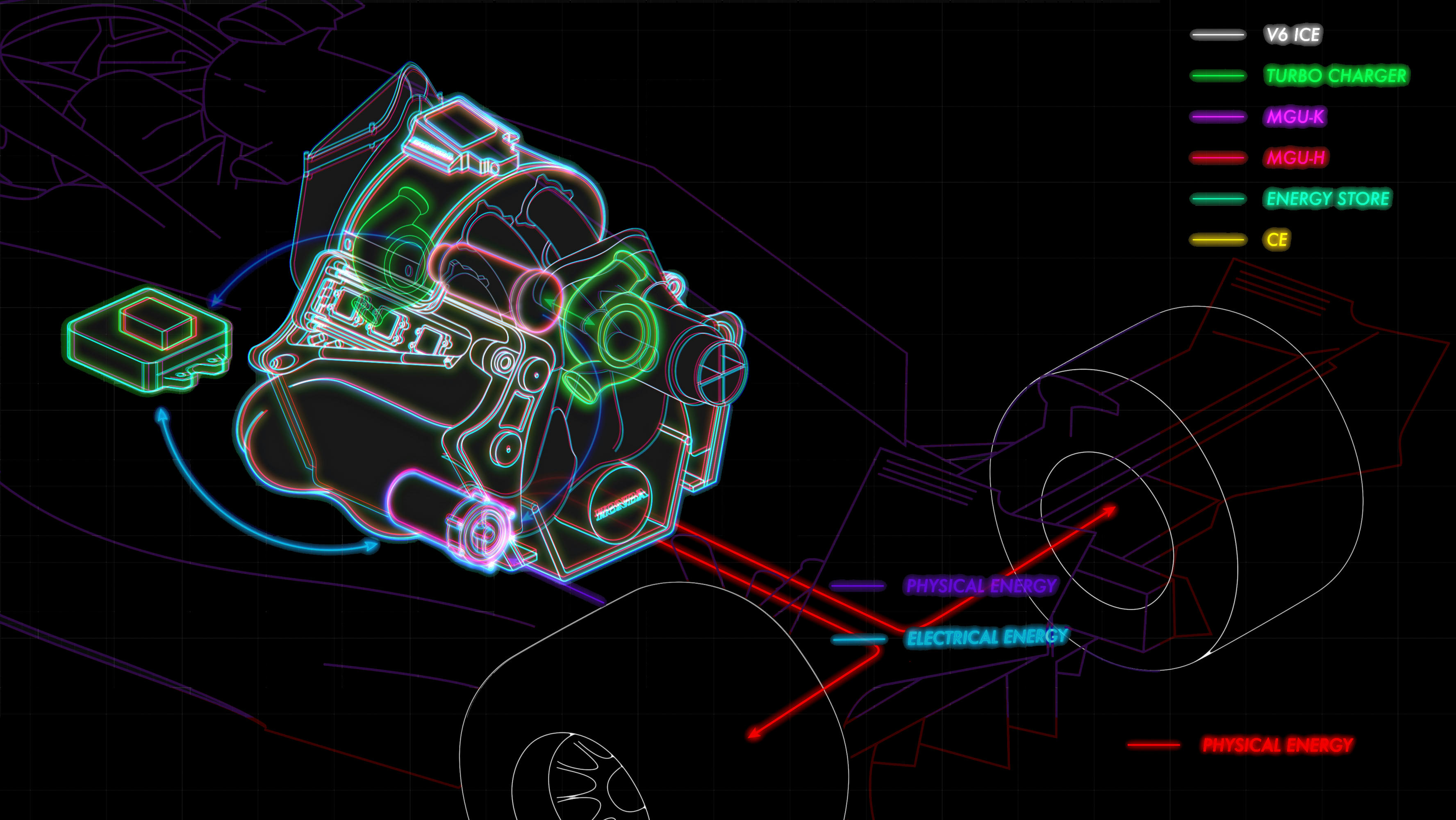This screenshot has height=820, width=1456.
Task: Click the V6 ICE legend label
Action: tap(1293, 35)
